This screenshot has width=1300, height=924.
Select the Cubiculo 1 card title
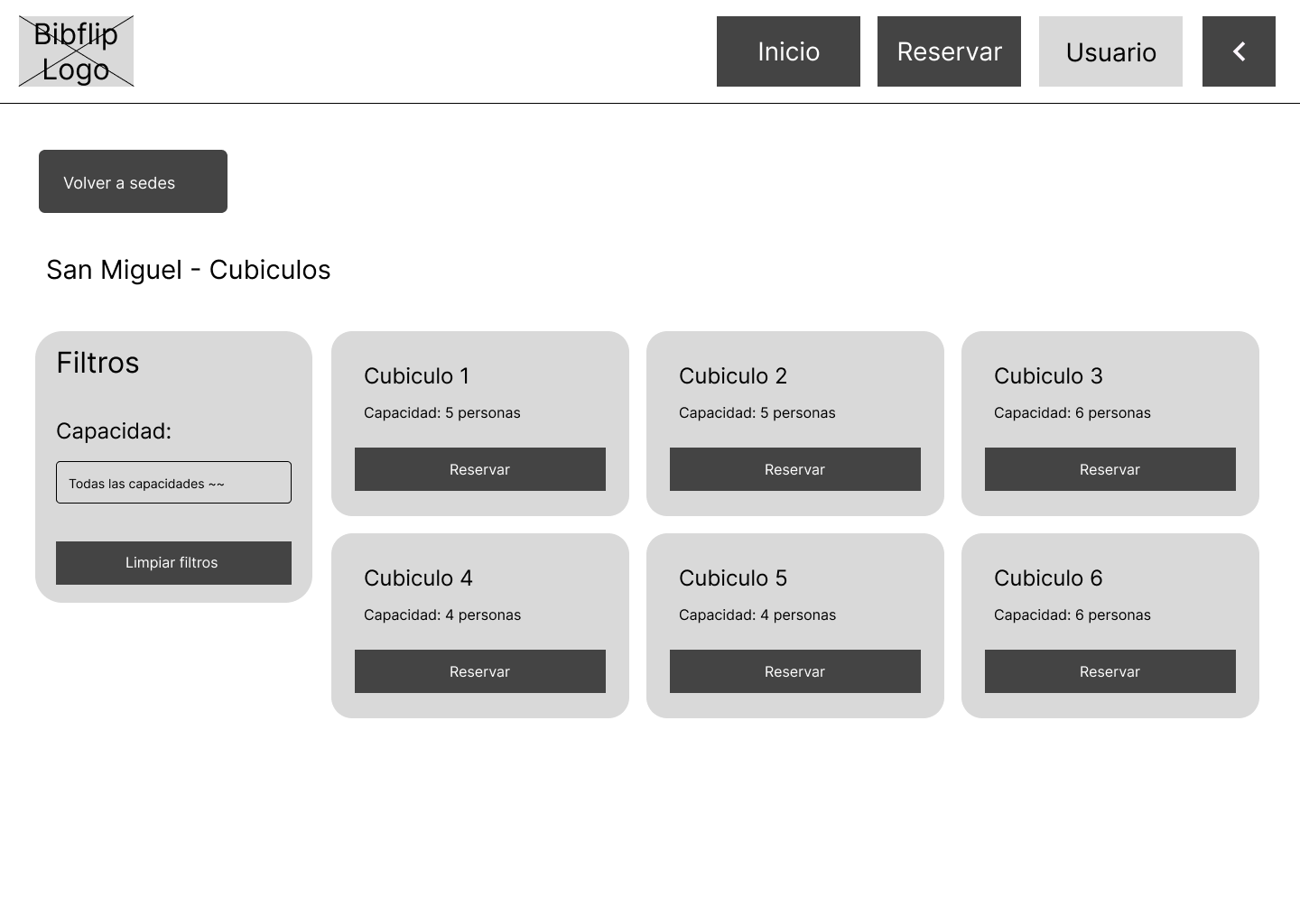[x=417, y=376]
